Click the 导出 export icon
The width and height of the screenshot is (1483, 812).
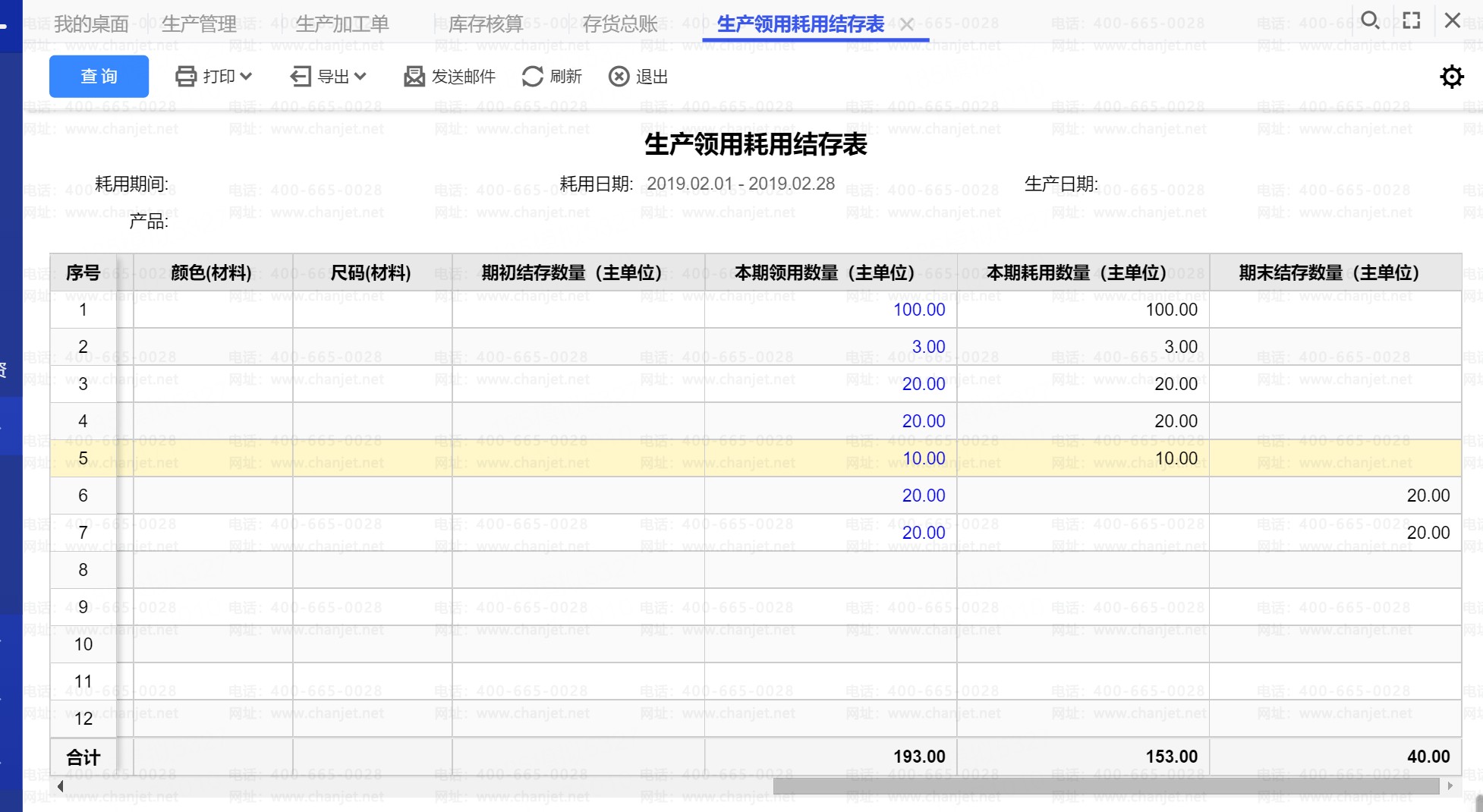[301, 77]
